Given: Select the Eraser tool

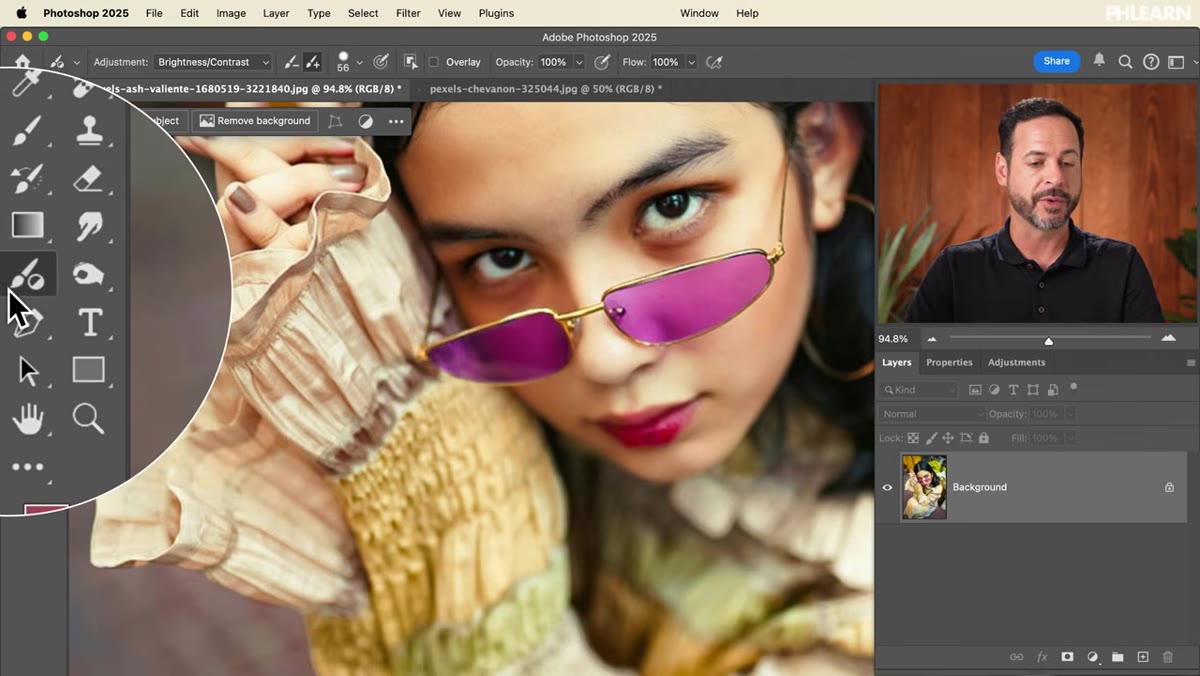Looking at the screenshot, I should click(x=89, y=179).
